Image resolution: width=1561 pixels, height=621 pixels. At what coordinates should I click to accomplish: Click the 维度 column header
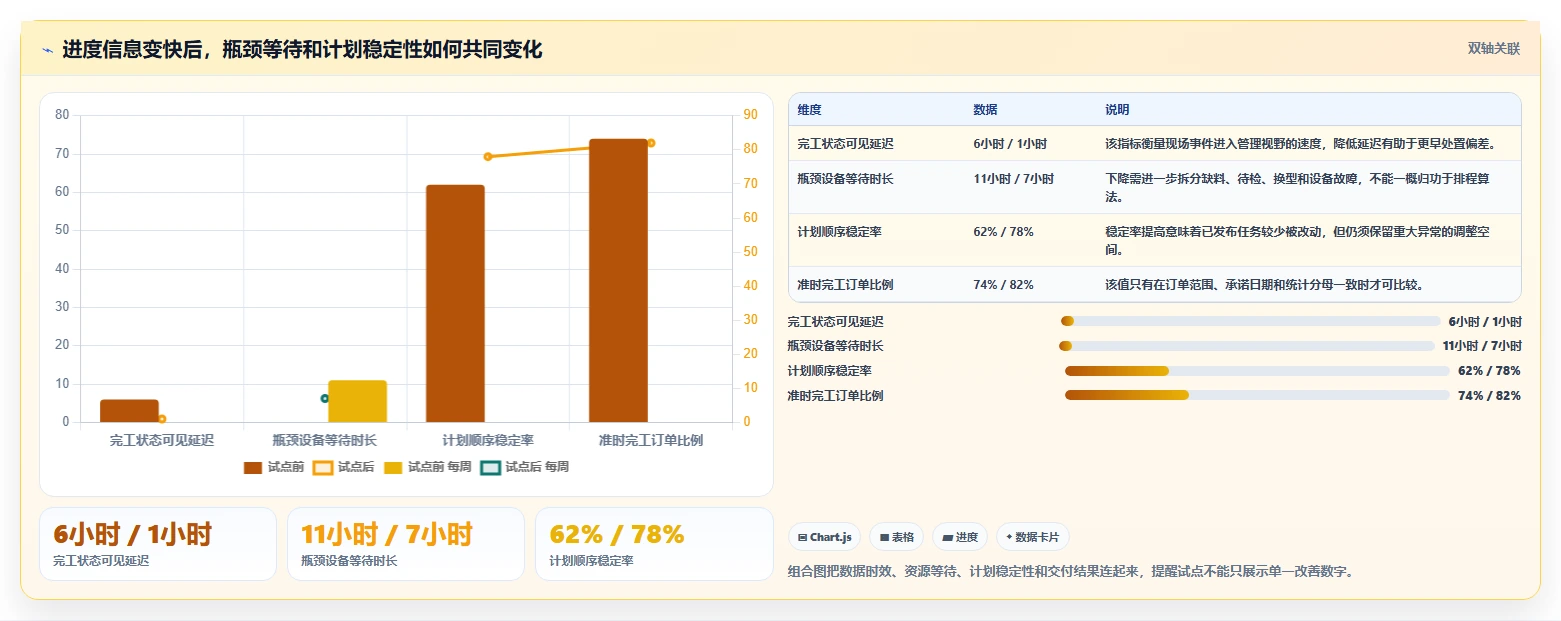pyautogui.click(x=809, y=110)
